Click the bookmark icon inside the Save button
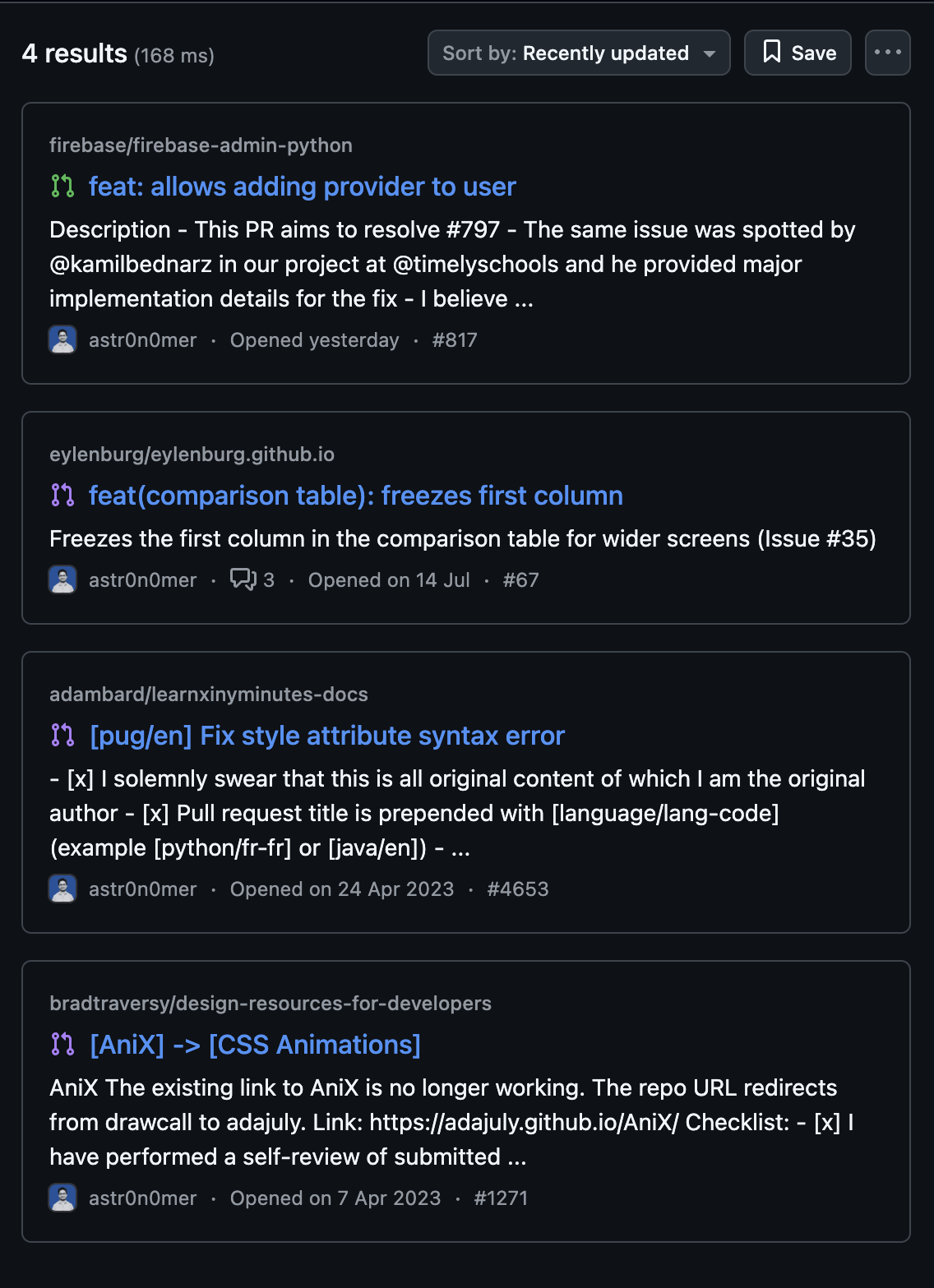 [x=771, y=52]
